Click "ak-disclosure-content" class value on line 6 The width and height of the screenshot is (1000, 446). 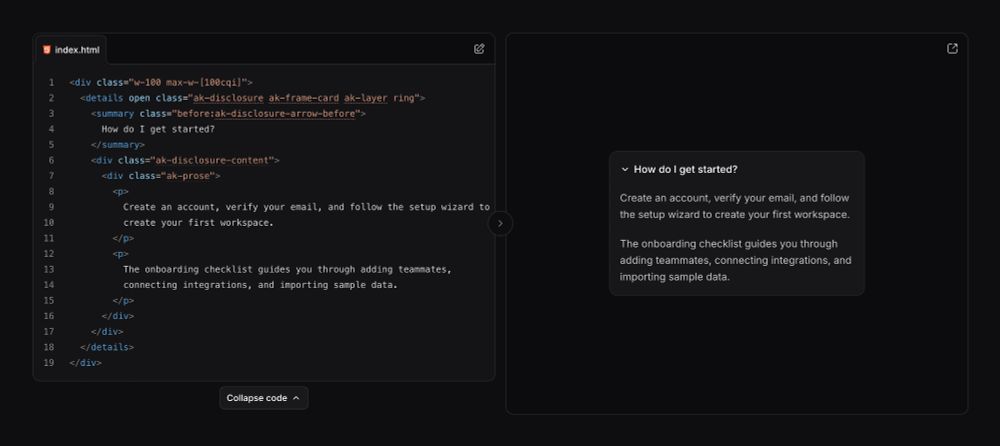(x=212, y=161)
